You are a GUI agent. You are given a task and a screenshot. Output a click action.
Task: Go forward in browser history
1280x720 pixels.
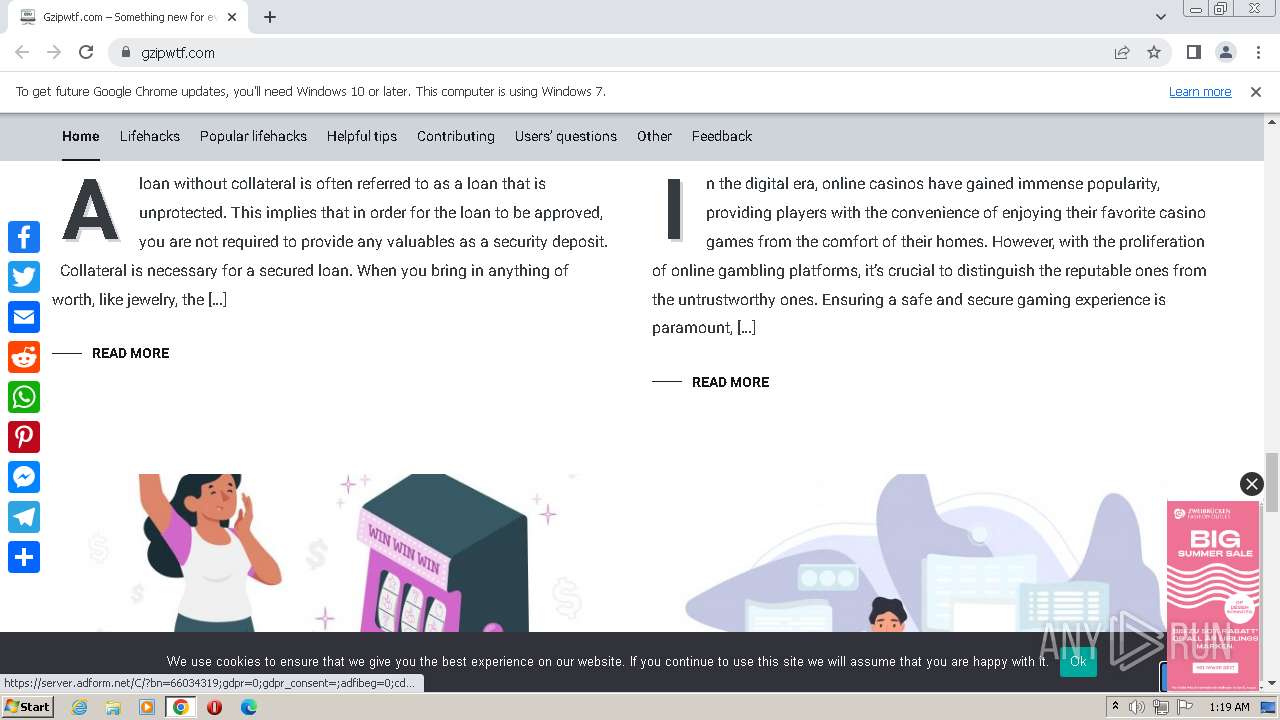coord(54,52)
